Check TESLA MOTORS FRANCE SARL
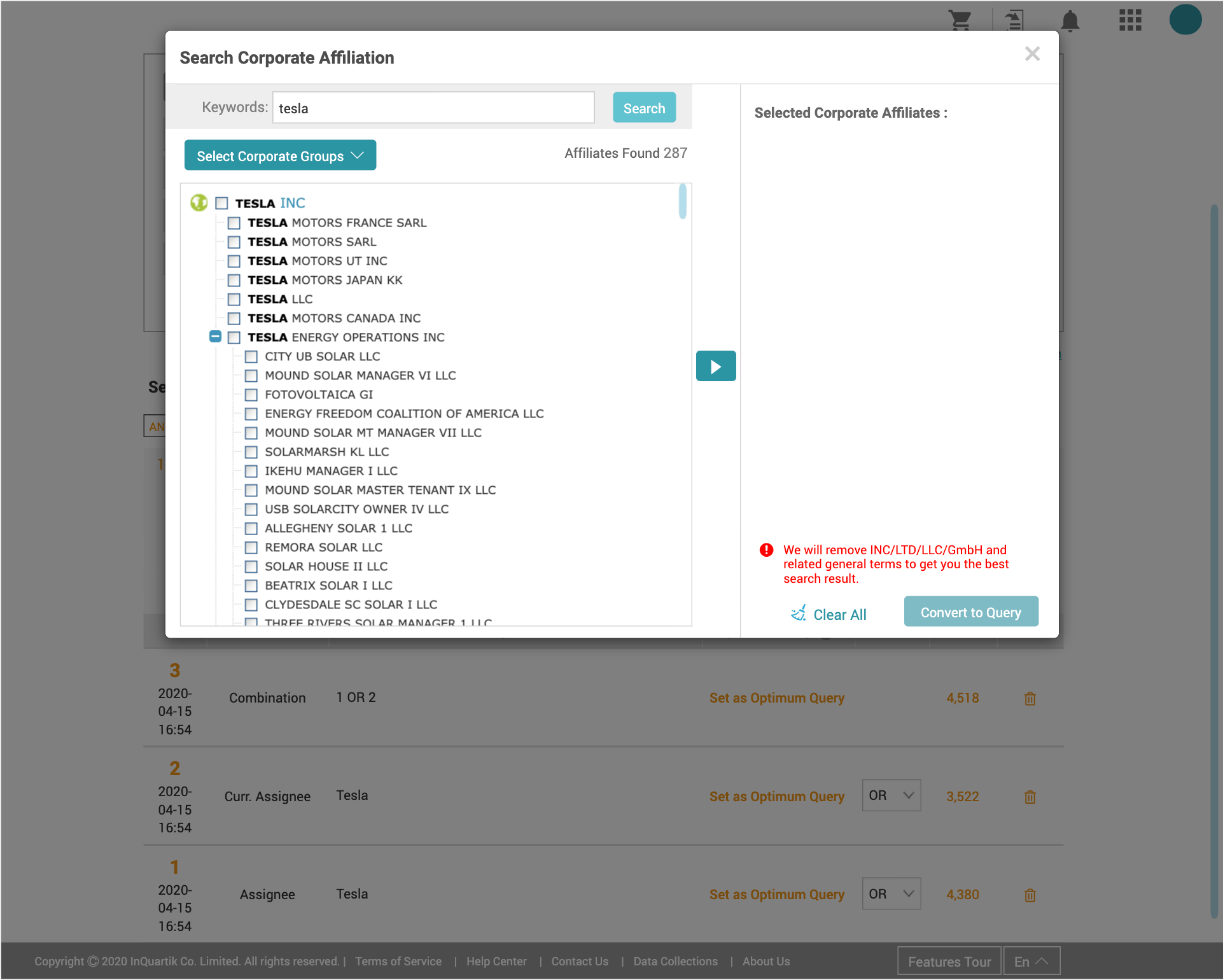This screenshot has width=1223, height=980. coord(234,223)
